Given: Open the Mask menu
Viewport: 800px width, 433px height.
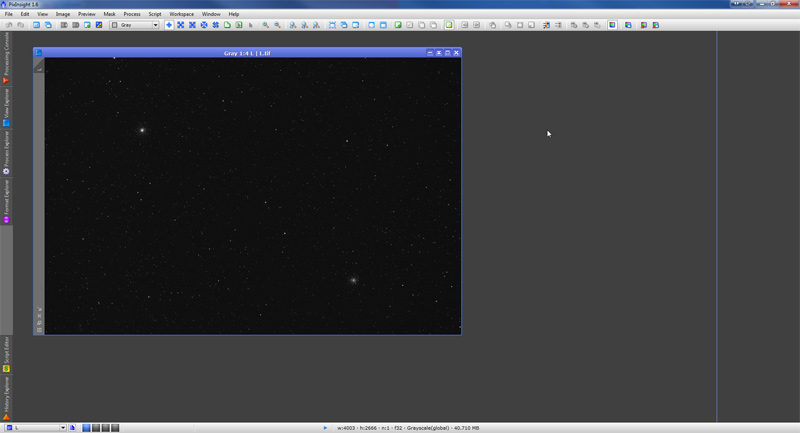Looking at the screenshot, I should (109, 14).
